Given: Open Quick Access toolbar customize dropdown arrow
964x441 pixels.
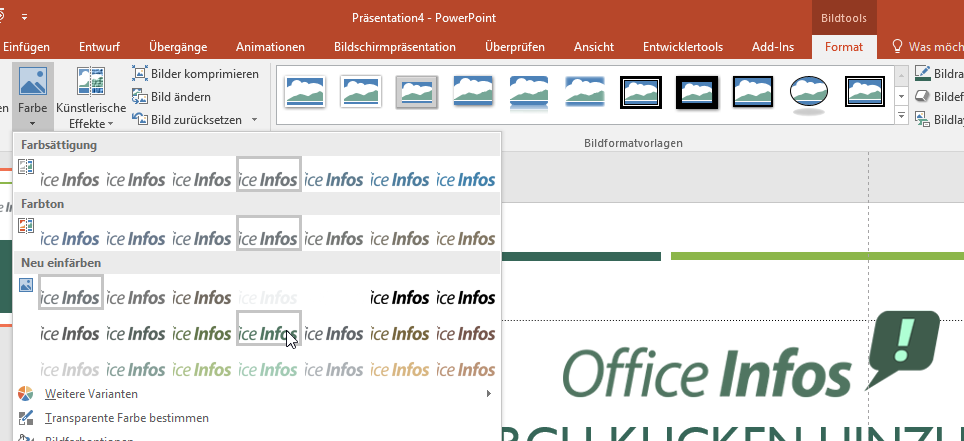Looking at the screenshot, I should tap(24, 17).
